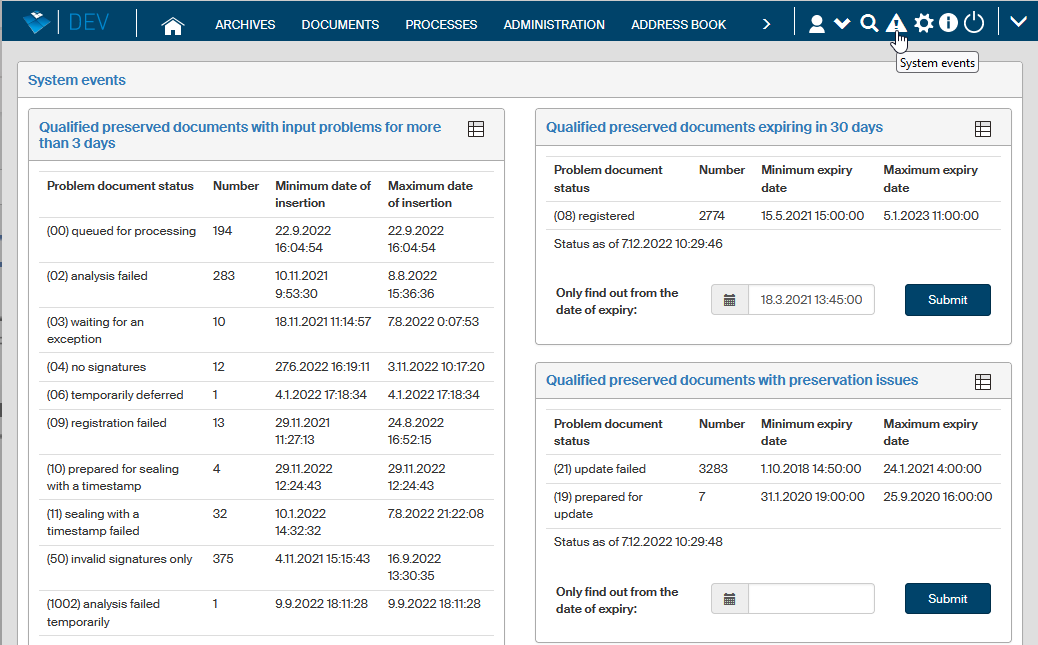Open calendar picker in preservation issues panel
Screen dimensions: 1038x645
coord(730,599)
